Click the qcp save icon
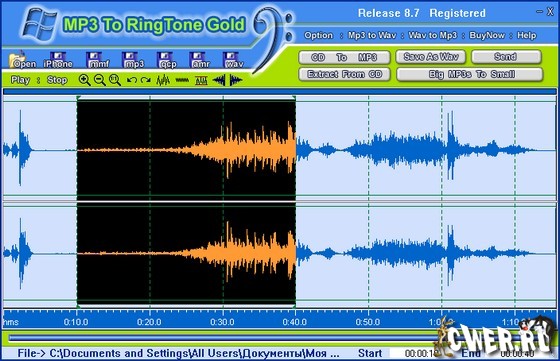This screenshot has height=361, width=560. click(166, 60)
